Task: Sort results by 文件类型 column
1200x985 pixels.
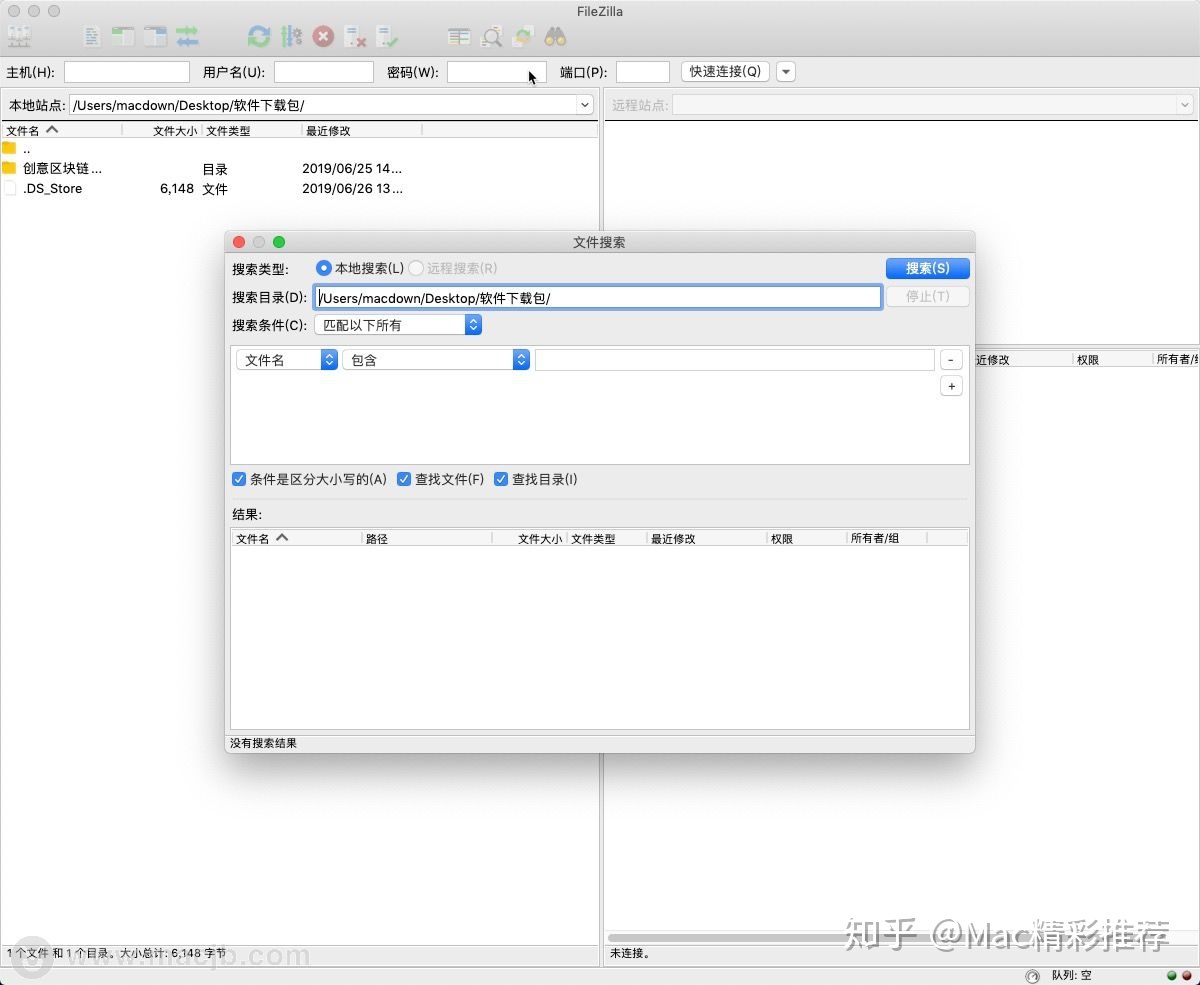Action: pyautogui.click(x=606, y=538)
